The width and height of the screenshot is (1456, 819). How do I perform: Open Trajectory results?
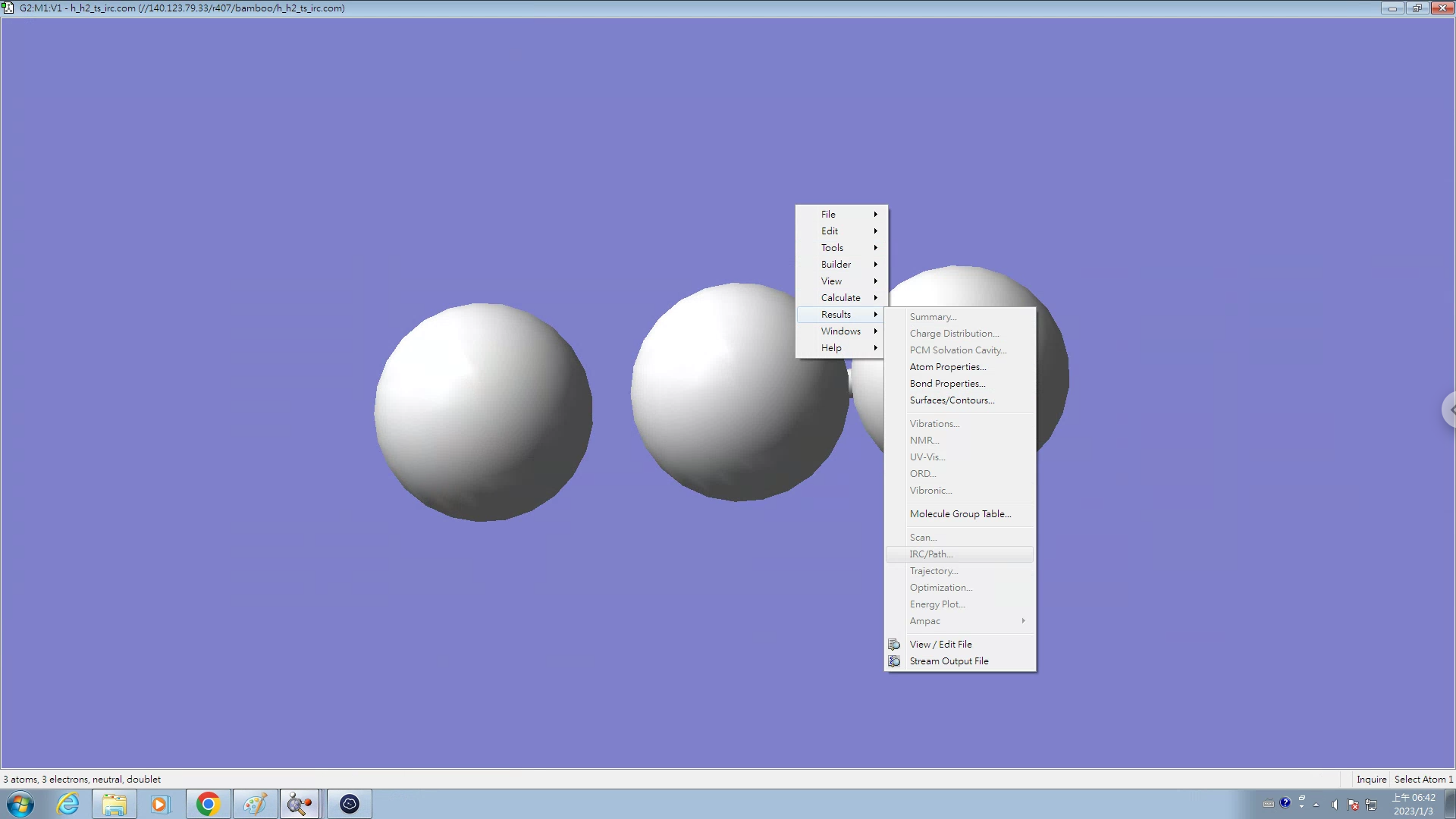pos(959,571)
